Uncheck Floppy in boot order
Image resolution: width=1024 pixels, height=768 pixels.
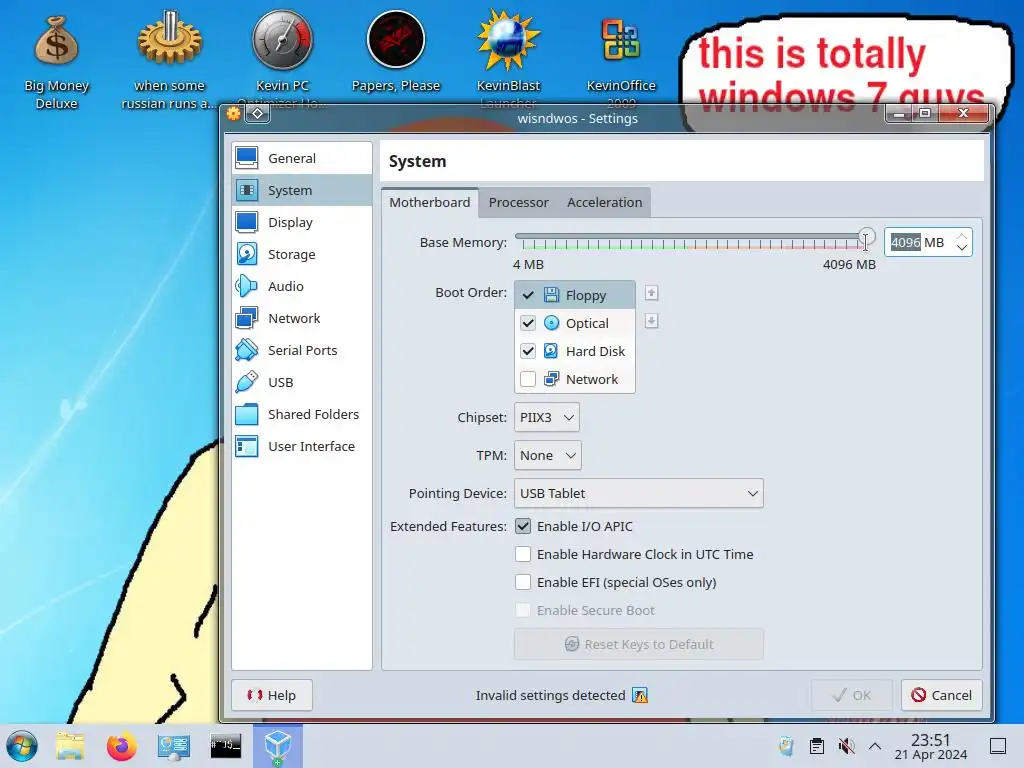528,295
